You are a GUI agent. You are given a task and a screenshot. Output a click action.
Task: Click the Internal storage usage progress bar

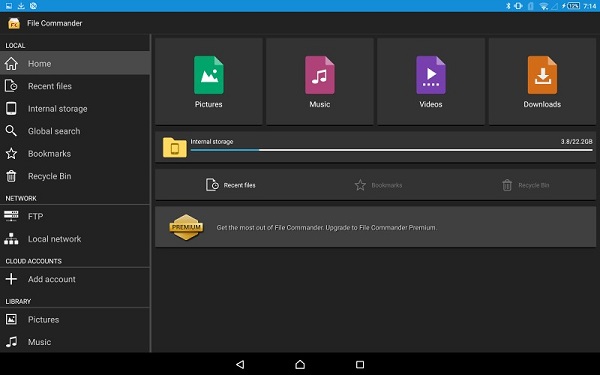click(391, 150)
